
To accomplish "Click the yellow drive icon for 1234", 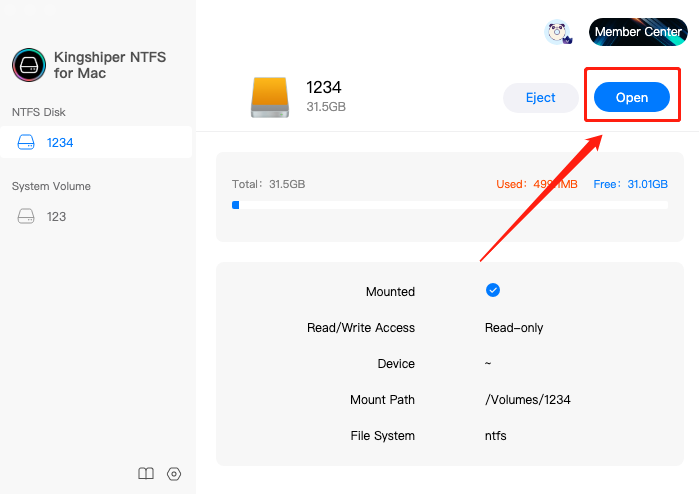I will coord(270,97).
